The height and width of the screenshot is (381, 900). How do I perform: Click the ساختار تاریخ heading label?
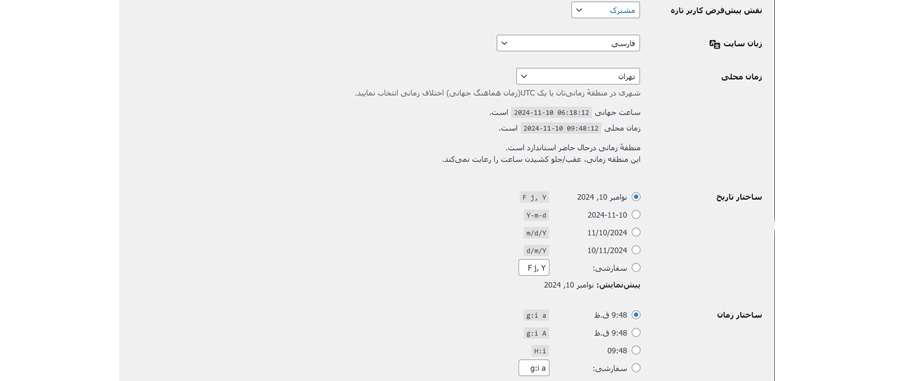[739, 197]
